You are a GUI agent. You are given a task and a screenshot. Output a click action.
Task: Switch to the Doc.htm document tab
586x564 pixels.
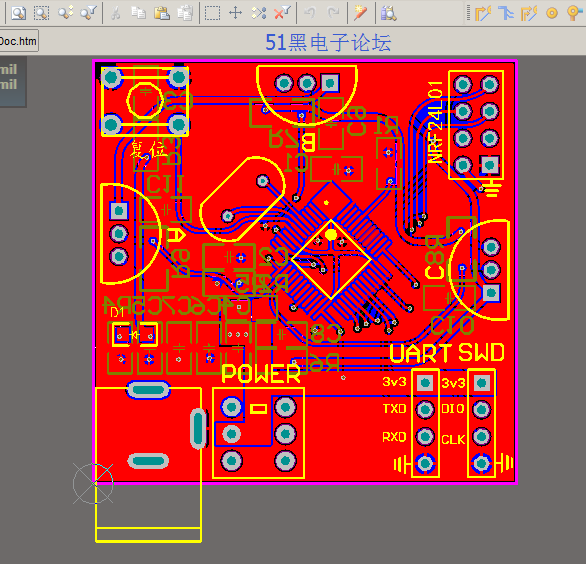19,41
